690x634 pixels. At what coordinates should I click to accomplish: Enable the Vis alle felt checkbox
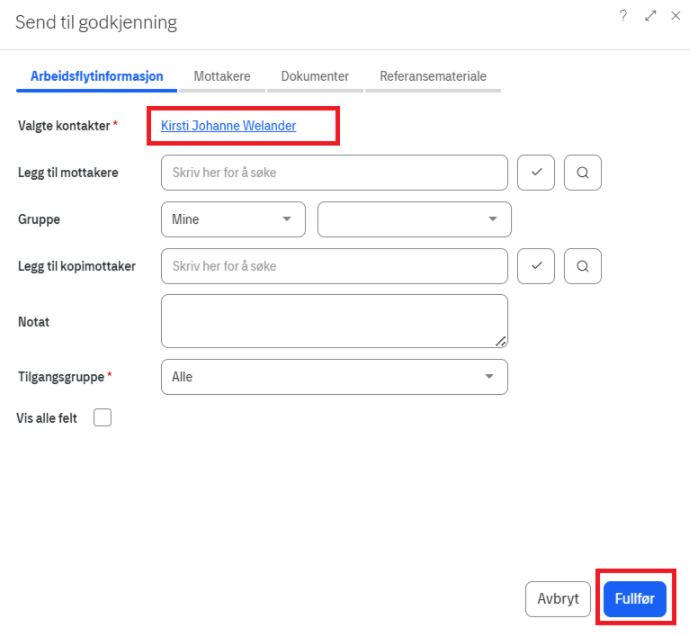pos(102,418)
